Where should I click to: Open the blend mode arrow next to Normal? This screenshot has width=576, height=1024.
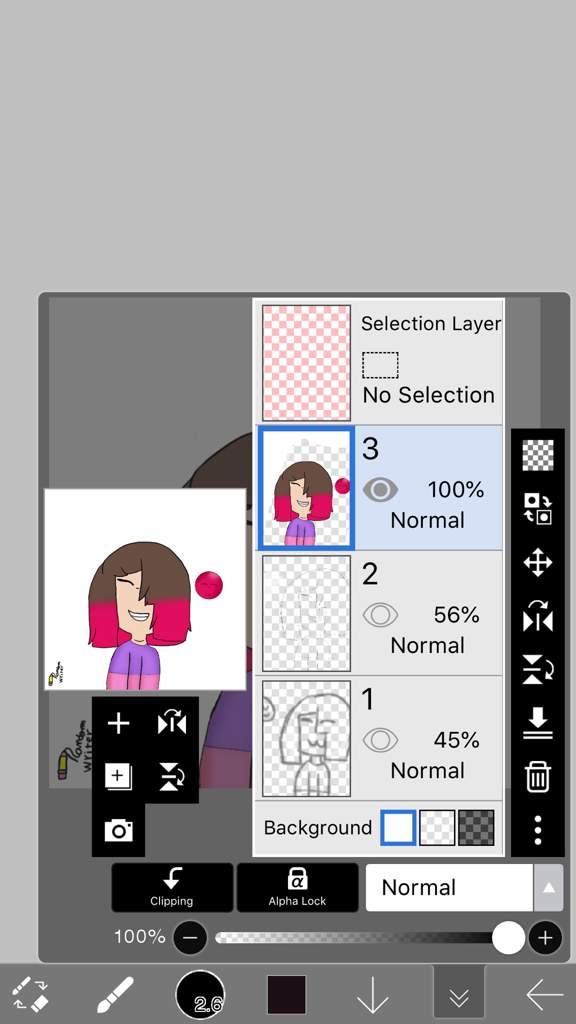pos(549,888)
